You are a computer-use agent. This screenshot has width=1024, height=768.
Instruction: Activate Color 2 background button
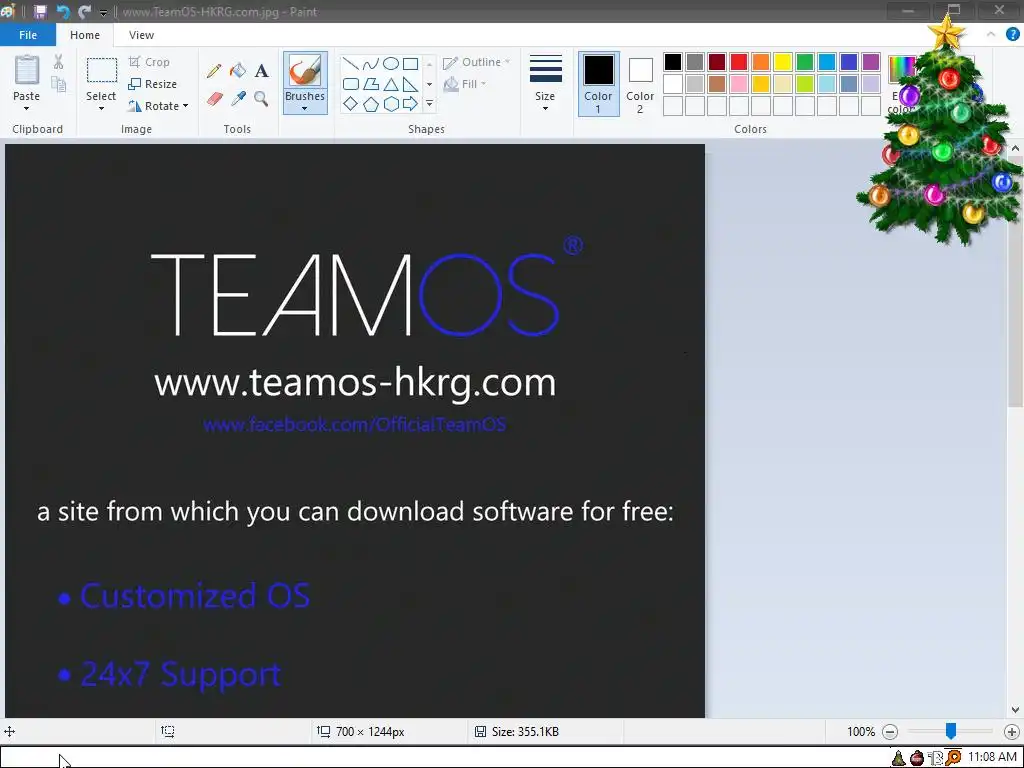click(x=640, y=84)
